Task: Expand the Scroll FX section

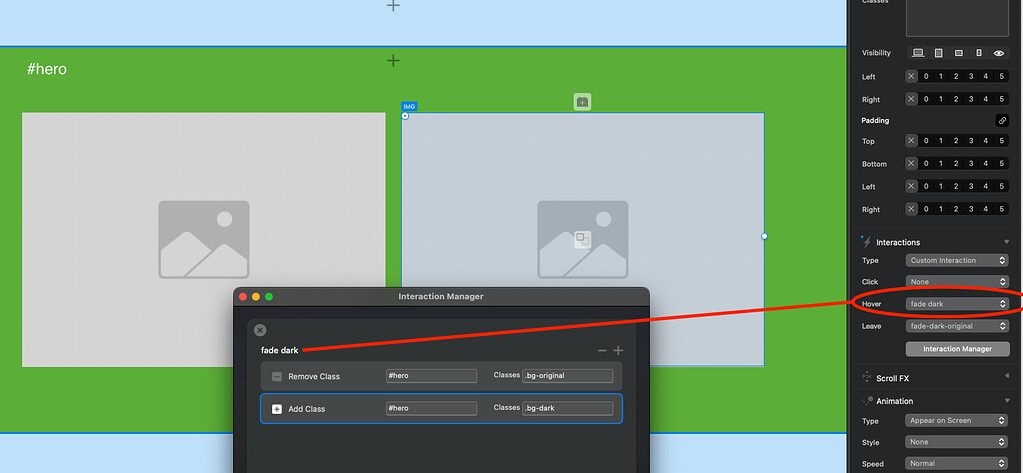Action: 1006,378
